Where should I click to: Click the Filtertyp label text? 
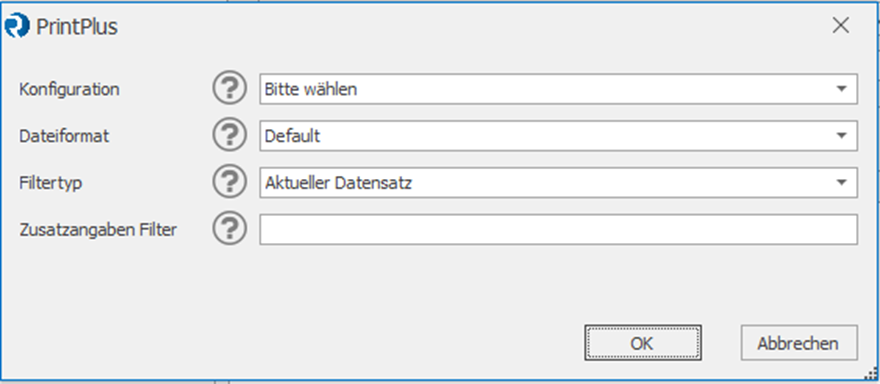pyautogui.click(x=51, y=183)
